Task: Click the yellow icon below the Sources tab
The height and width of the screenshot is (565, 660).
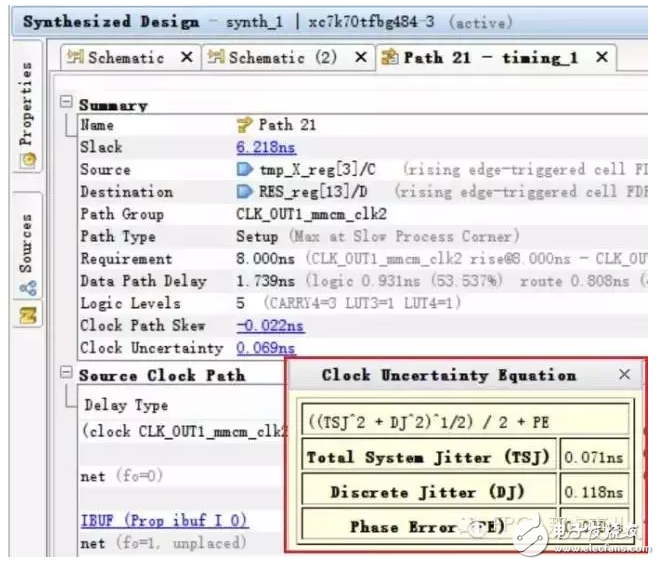Action: 28,315
